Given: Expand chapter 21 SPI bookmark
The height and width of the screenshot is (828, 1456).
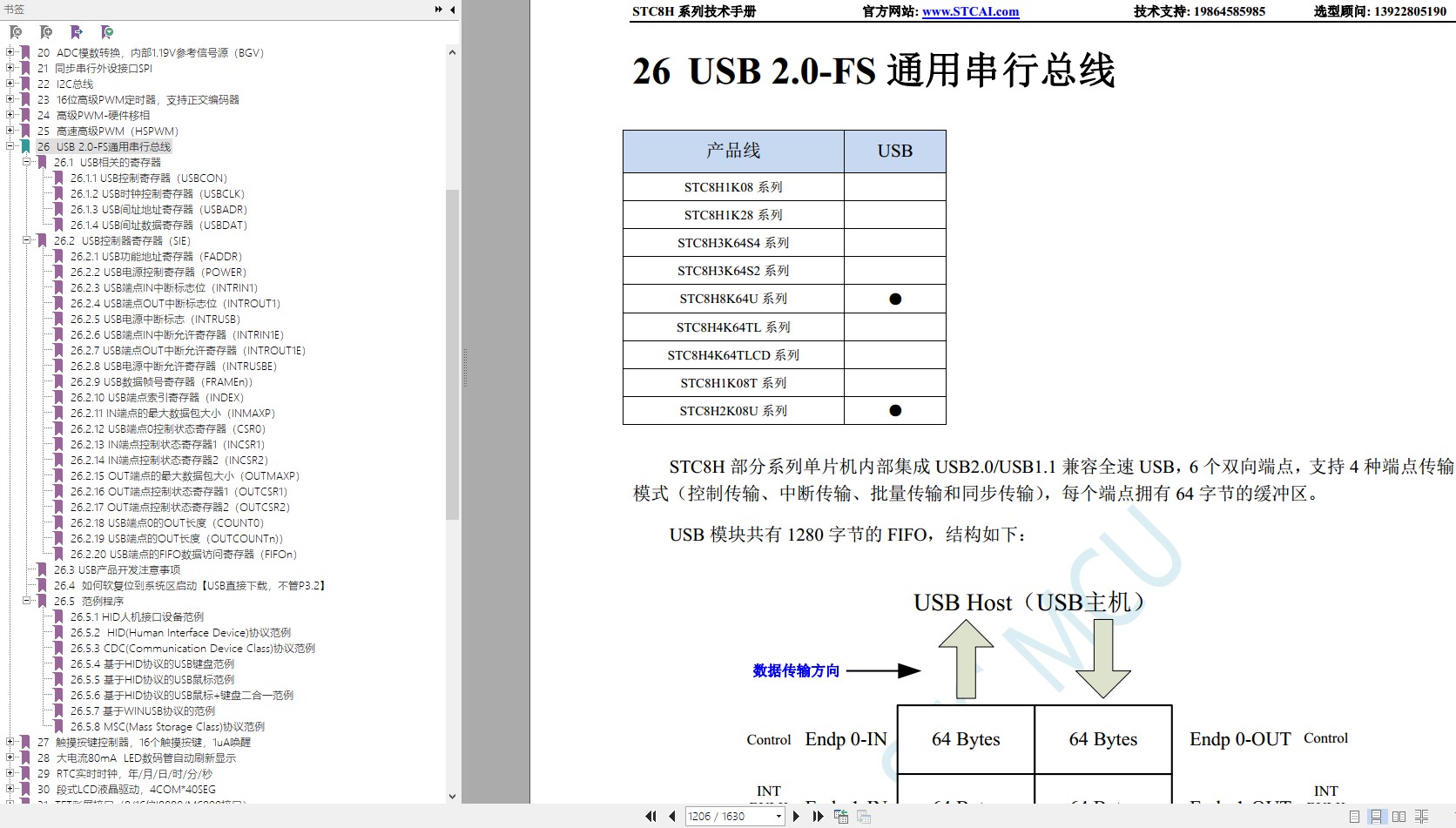Looking at the screenshot, I should [x=10, y=68].
